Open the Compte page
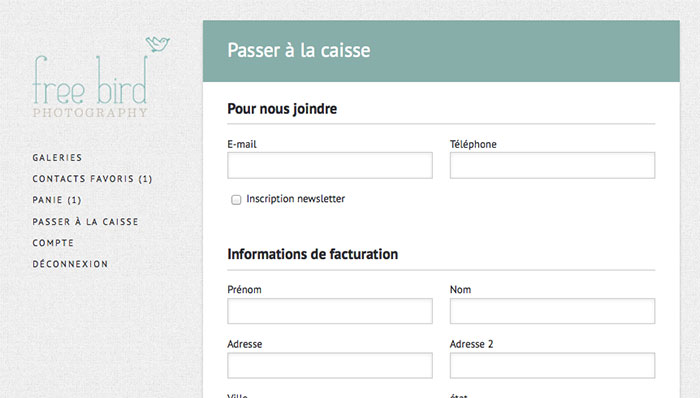 53,243
